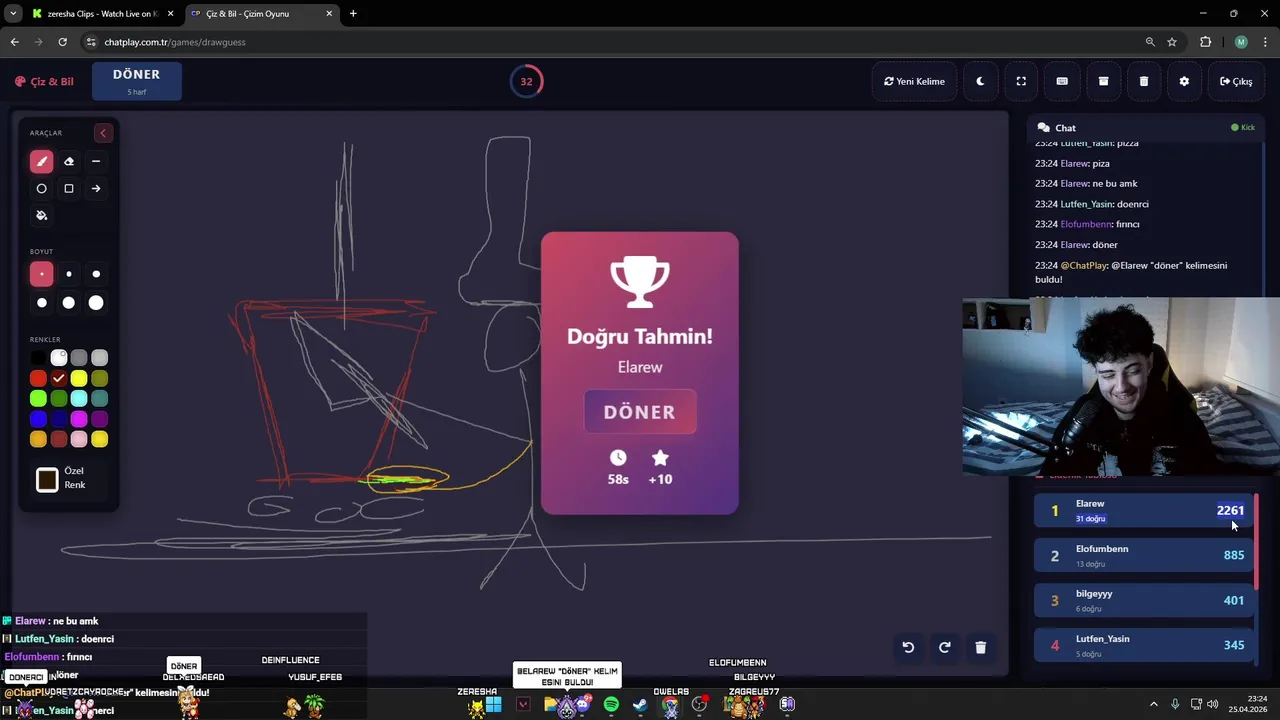Click the browser address bar

[x=620, y=42]
